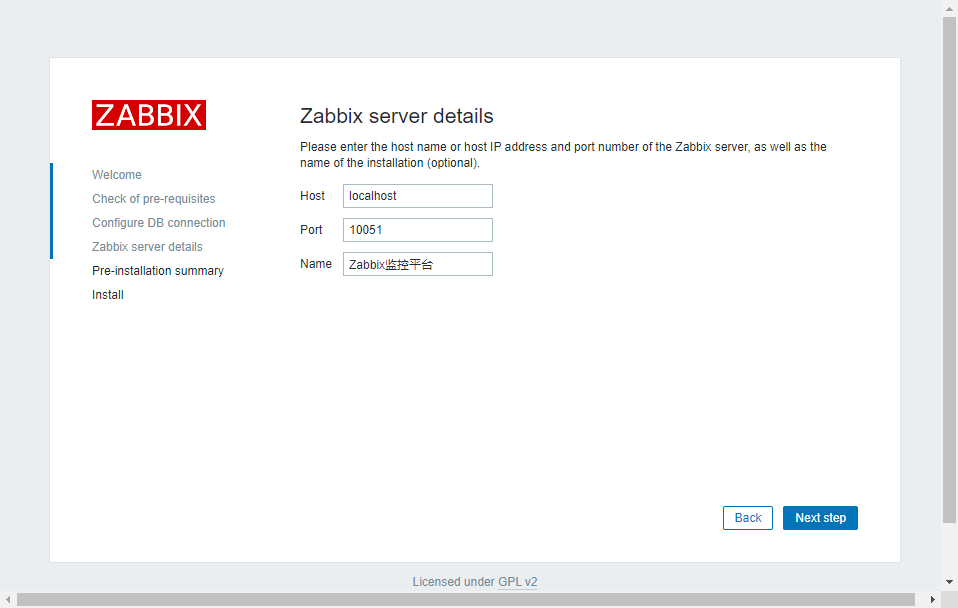Click the 'Port' field label
This screenshot has width=958, height=608.
point(311,230)
